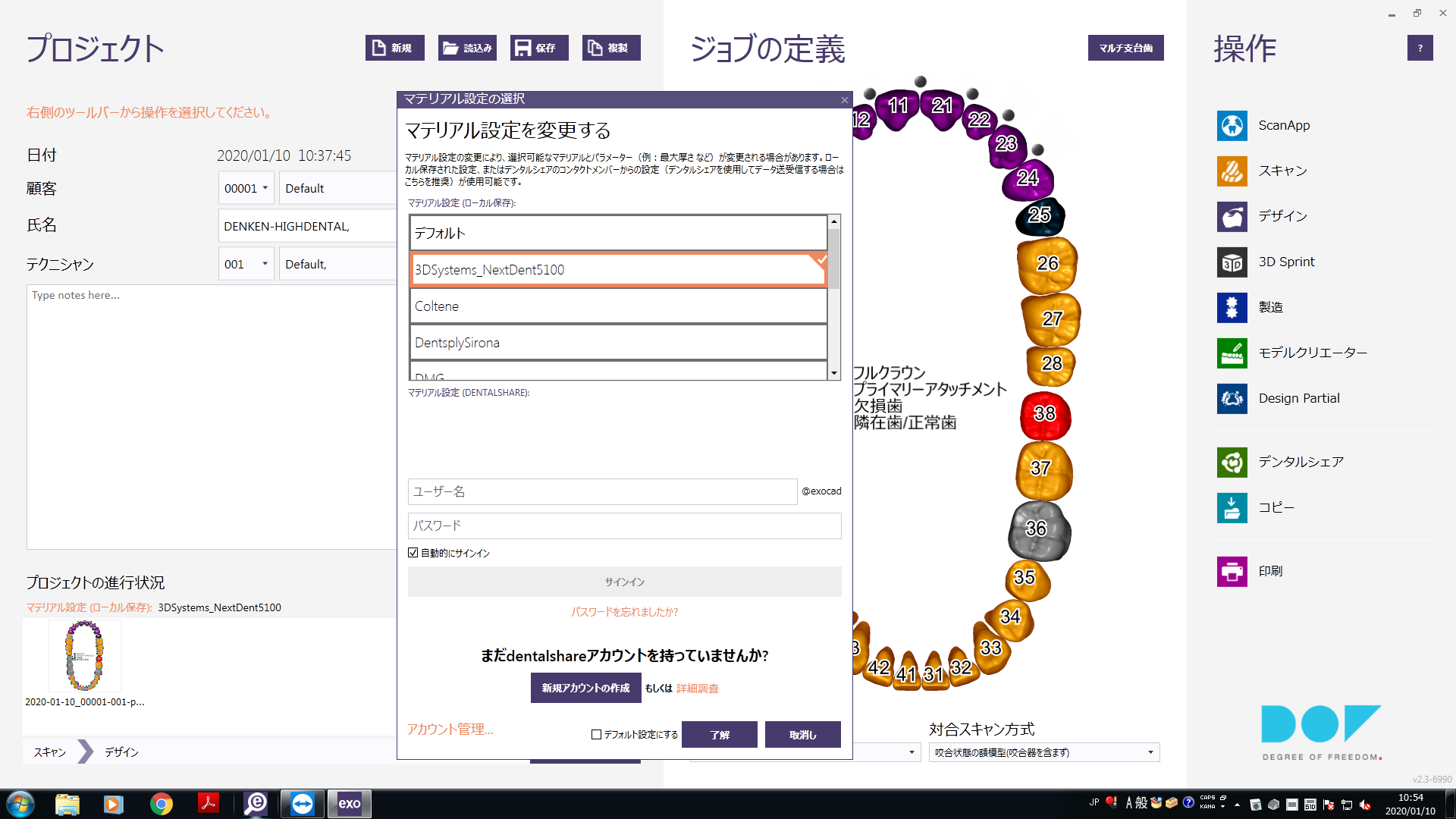Click material list scroll-down arrow
1456x819 pixels.
point(834,372)
